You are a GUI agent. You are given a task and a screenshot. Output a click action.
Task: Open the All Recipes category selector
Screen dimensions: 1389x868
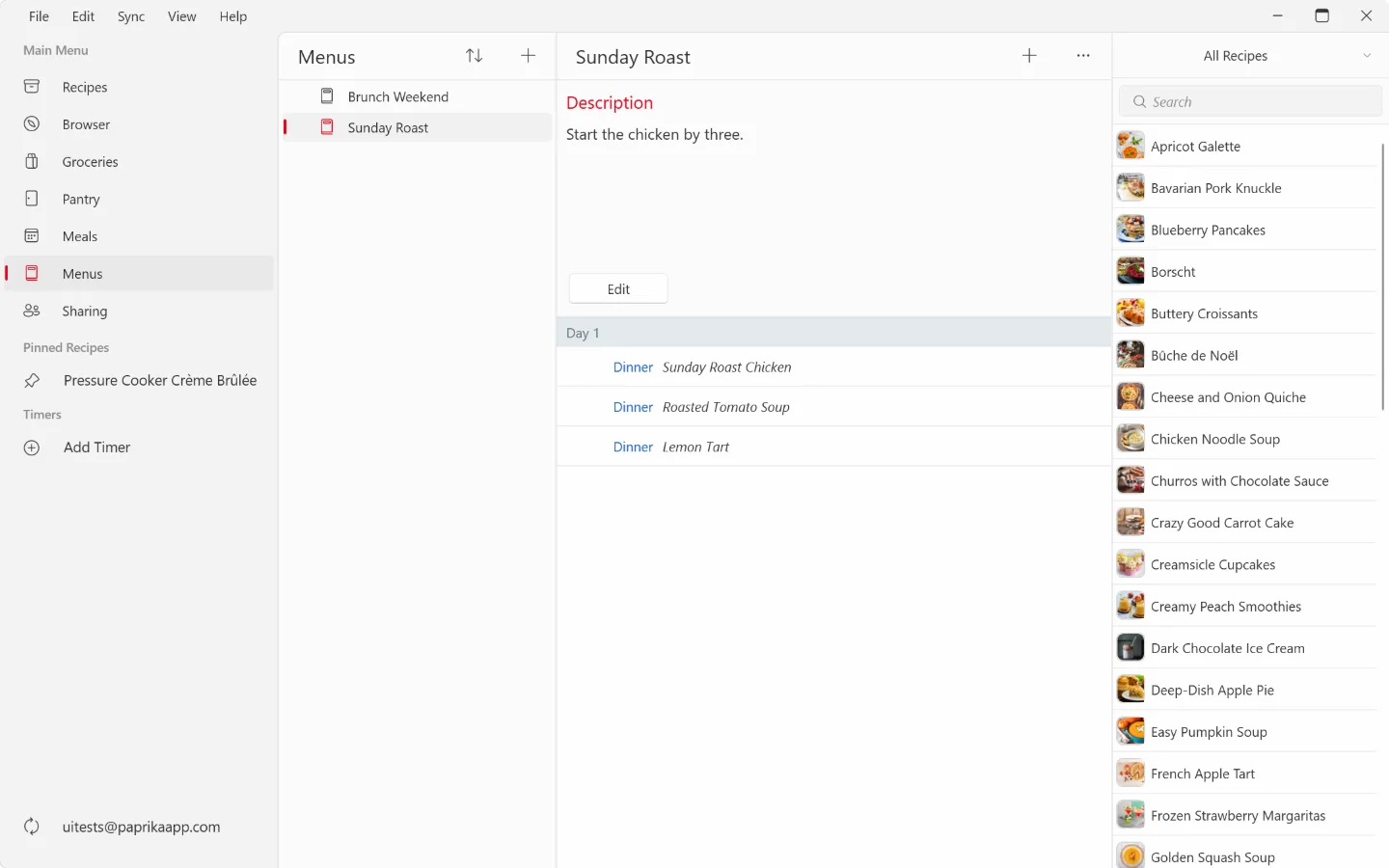[x=1251, y=56]
